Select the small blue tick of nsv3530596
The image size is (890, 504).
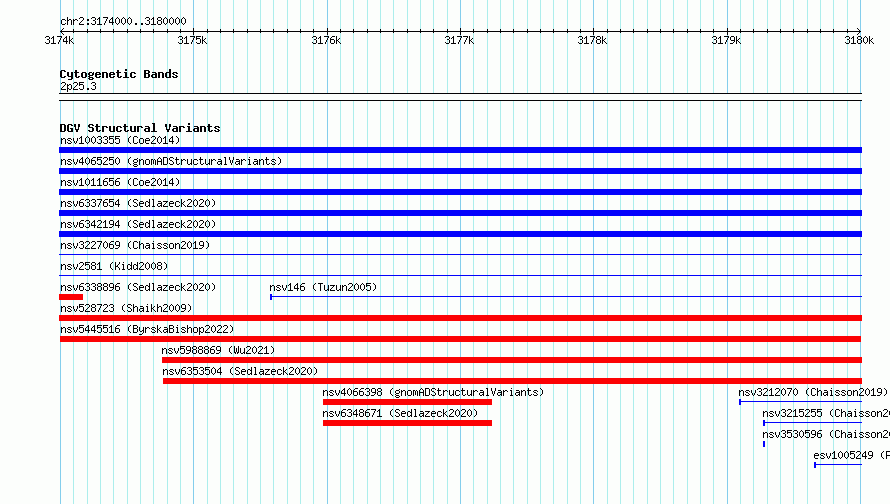point(764,444)
